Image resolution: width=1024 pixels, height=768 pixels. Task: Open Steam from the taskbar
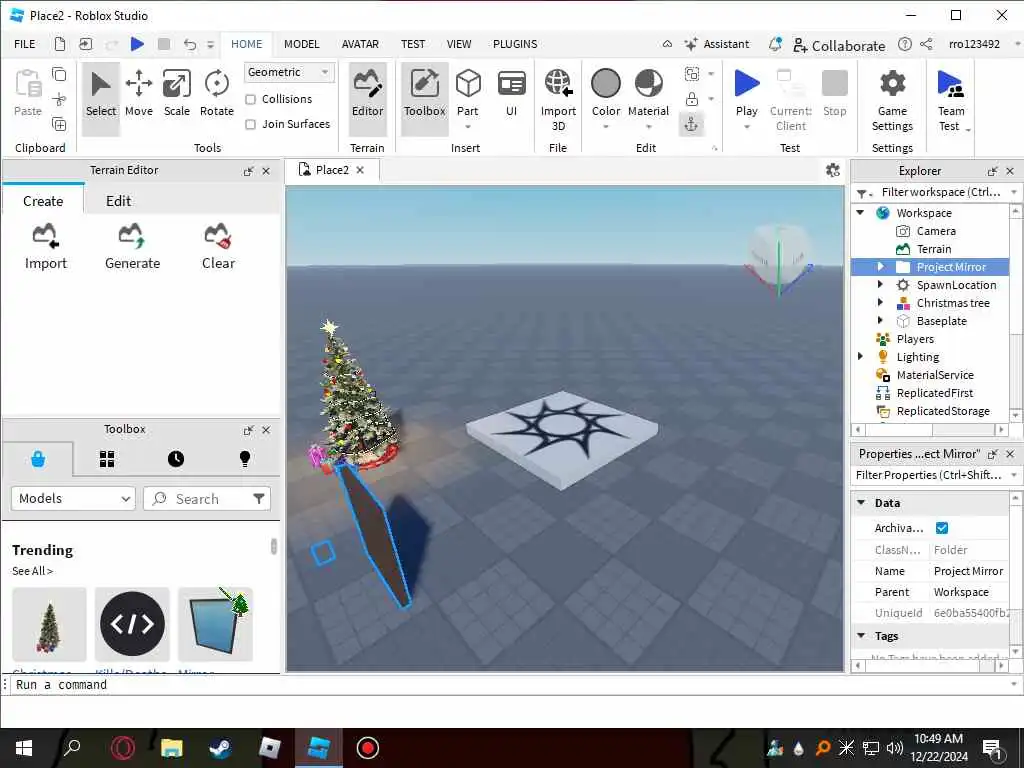(x=220, y=748)
